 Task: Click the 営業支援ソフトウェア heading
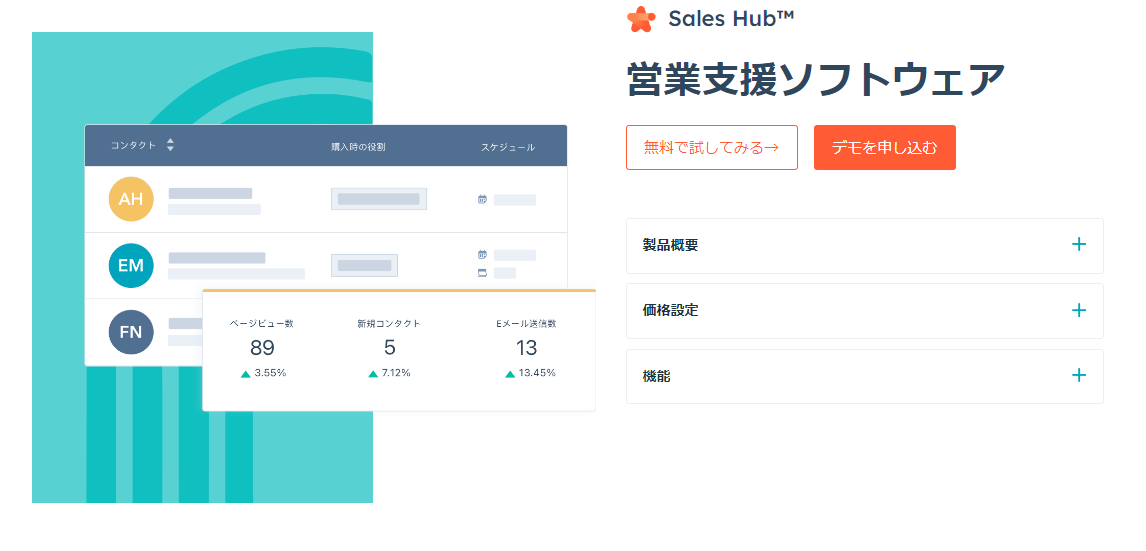[x=815, y=80]
